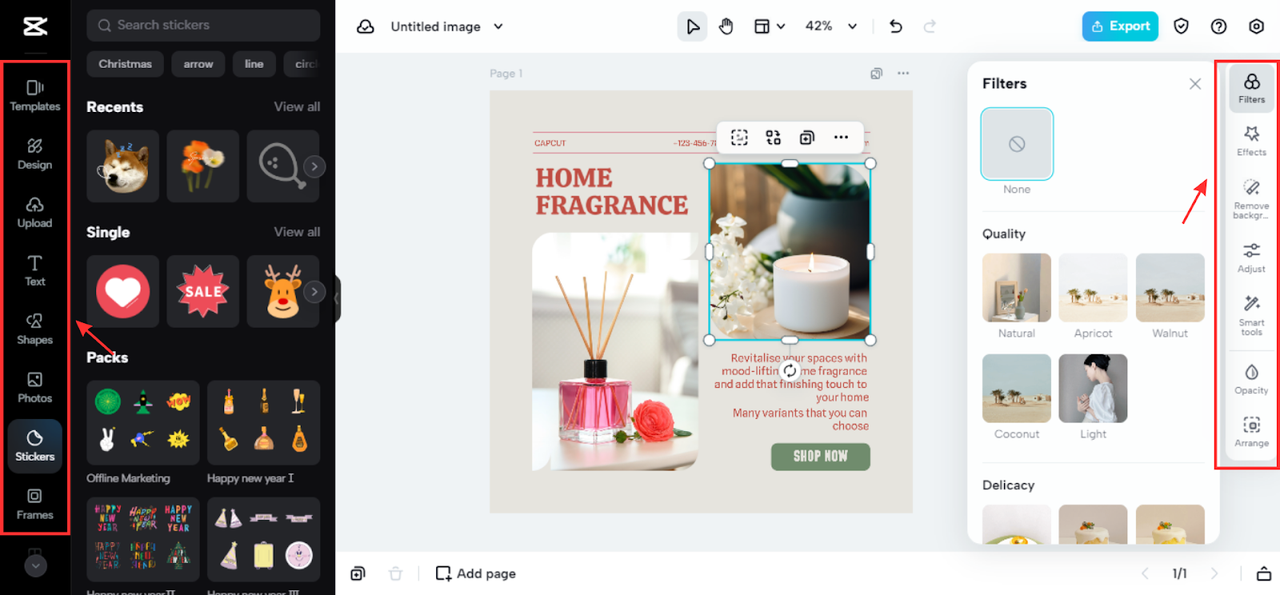Viewport: 1280px width, 595px height.
Task: Open the Design sidebar tab
Action: [x=35, y=154]
